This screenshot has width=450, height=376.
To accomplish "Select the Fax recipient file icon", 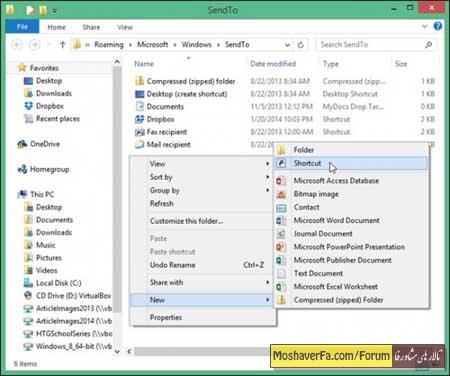I will (139, 132).
